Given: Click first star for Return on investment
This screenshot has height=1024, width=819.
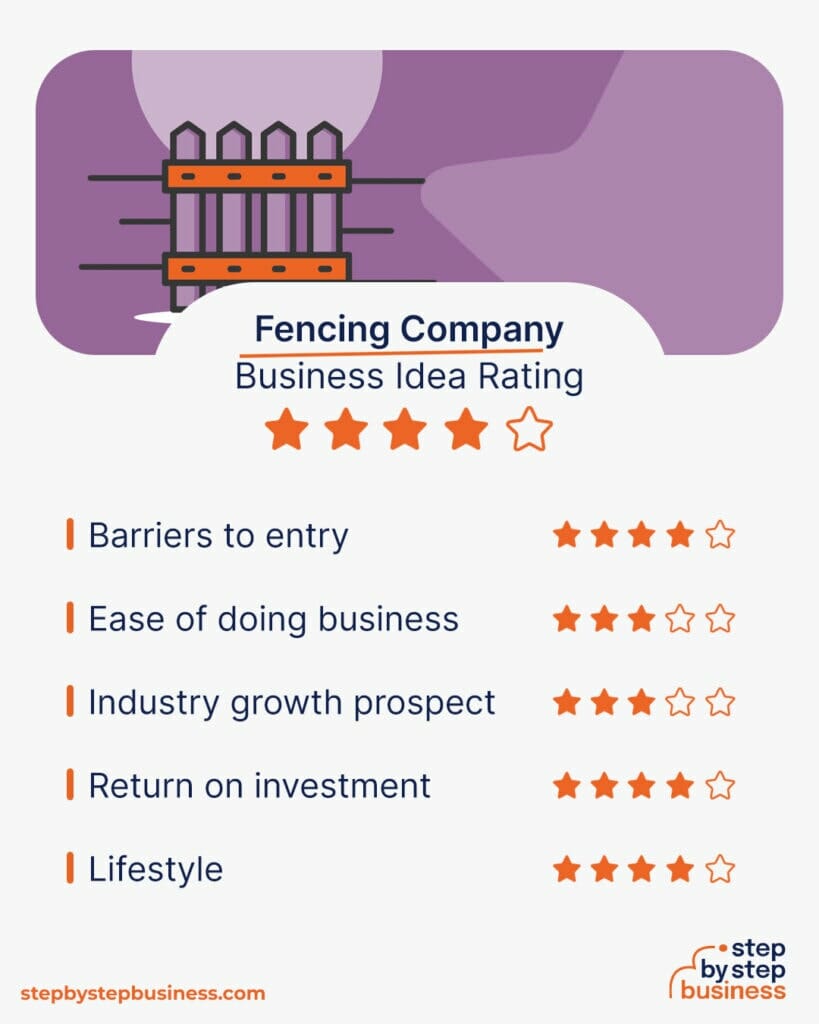Looking at the screenshot, I should (567, 785).
